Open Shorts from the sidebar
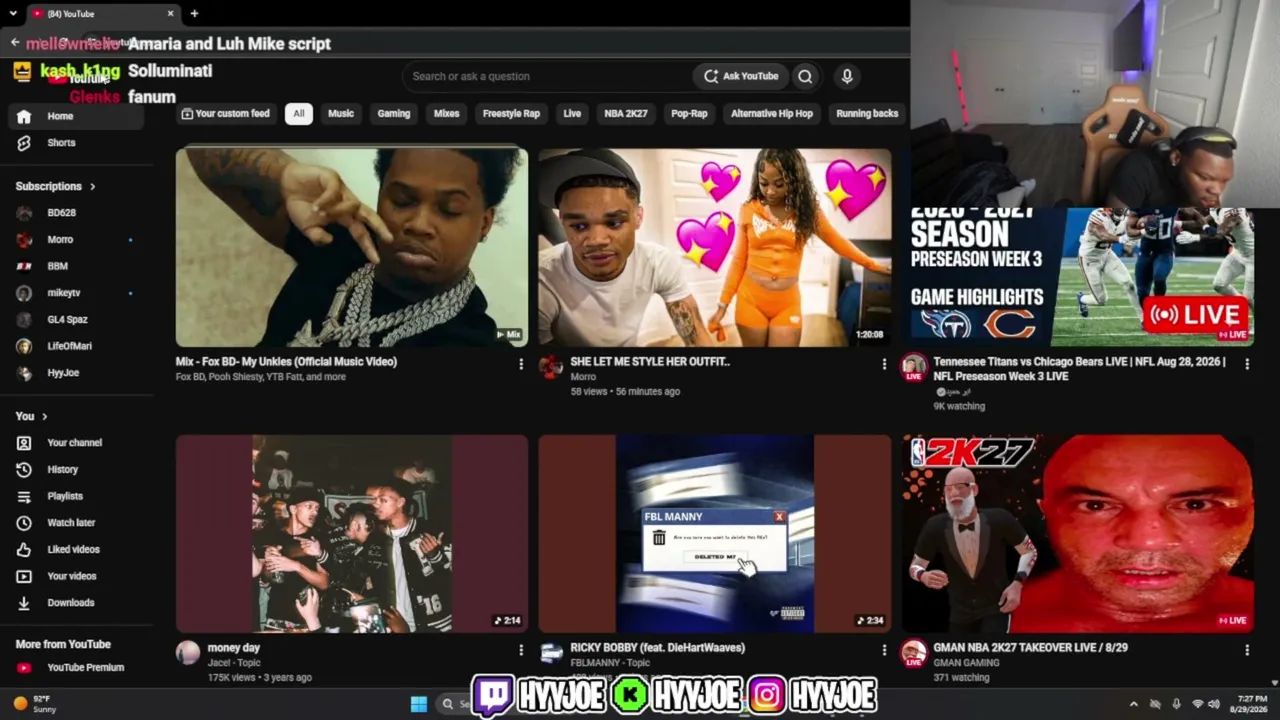Image resolution: width=1280 pixels, height=720 pixels. [x=75, y=143]
